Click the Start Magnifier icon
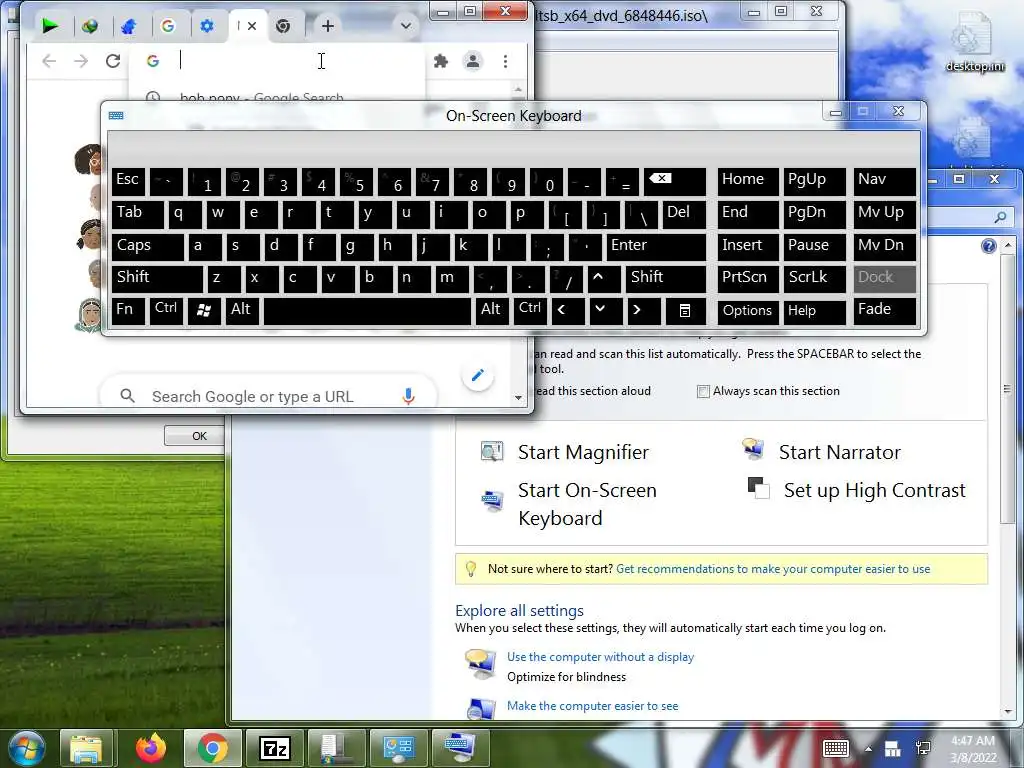Viewport: 1024px width, 768px height. (x=492, y=451)
